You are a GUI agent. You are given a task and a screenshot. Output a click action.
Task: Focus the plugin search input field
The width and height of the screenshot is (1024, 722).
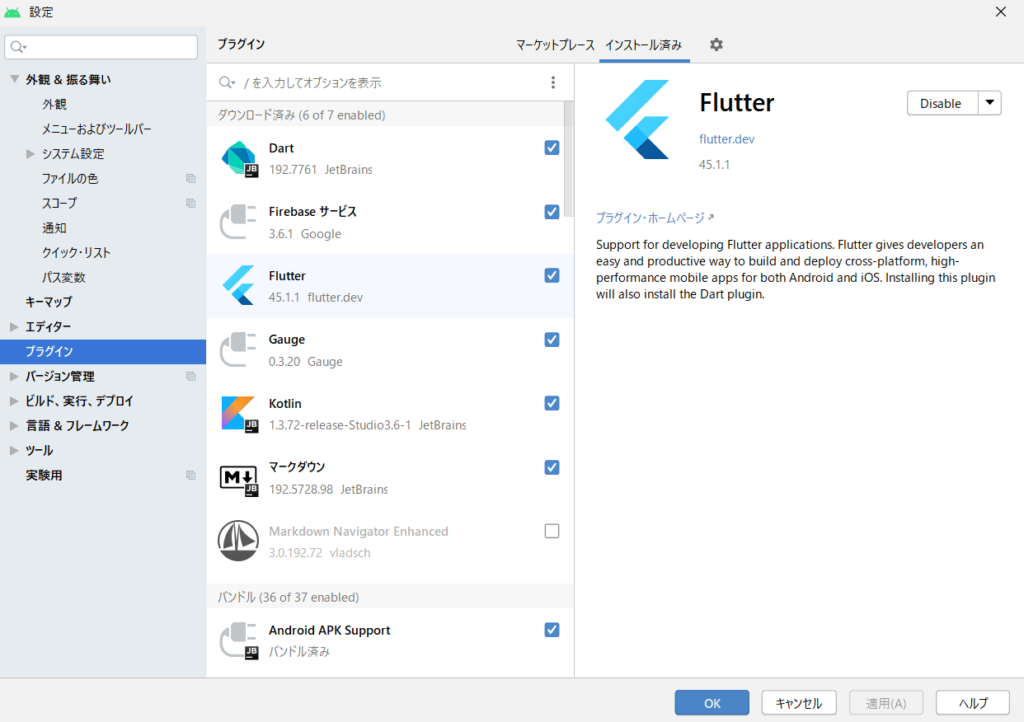(389, 82)
